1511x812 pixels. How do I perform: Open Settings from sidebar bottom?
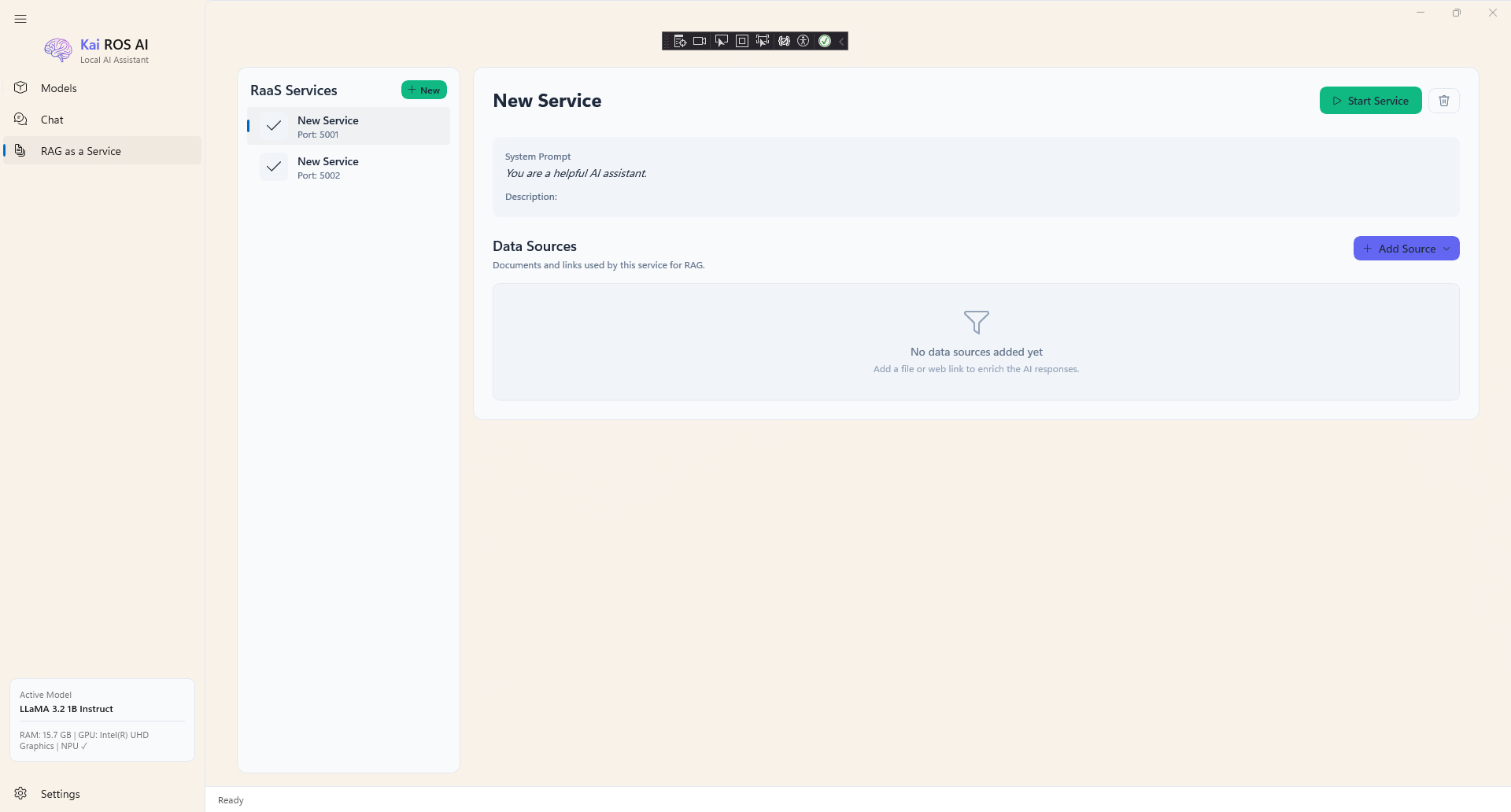61,794
